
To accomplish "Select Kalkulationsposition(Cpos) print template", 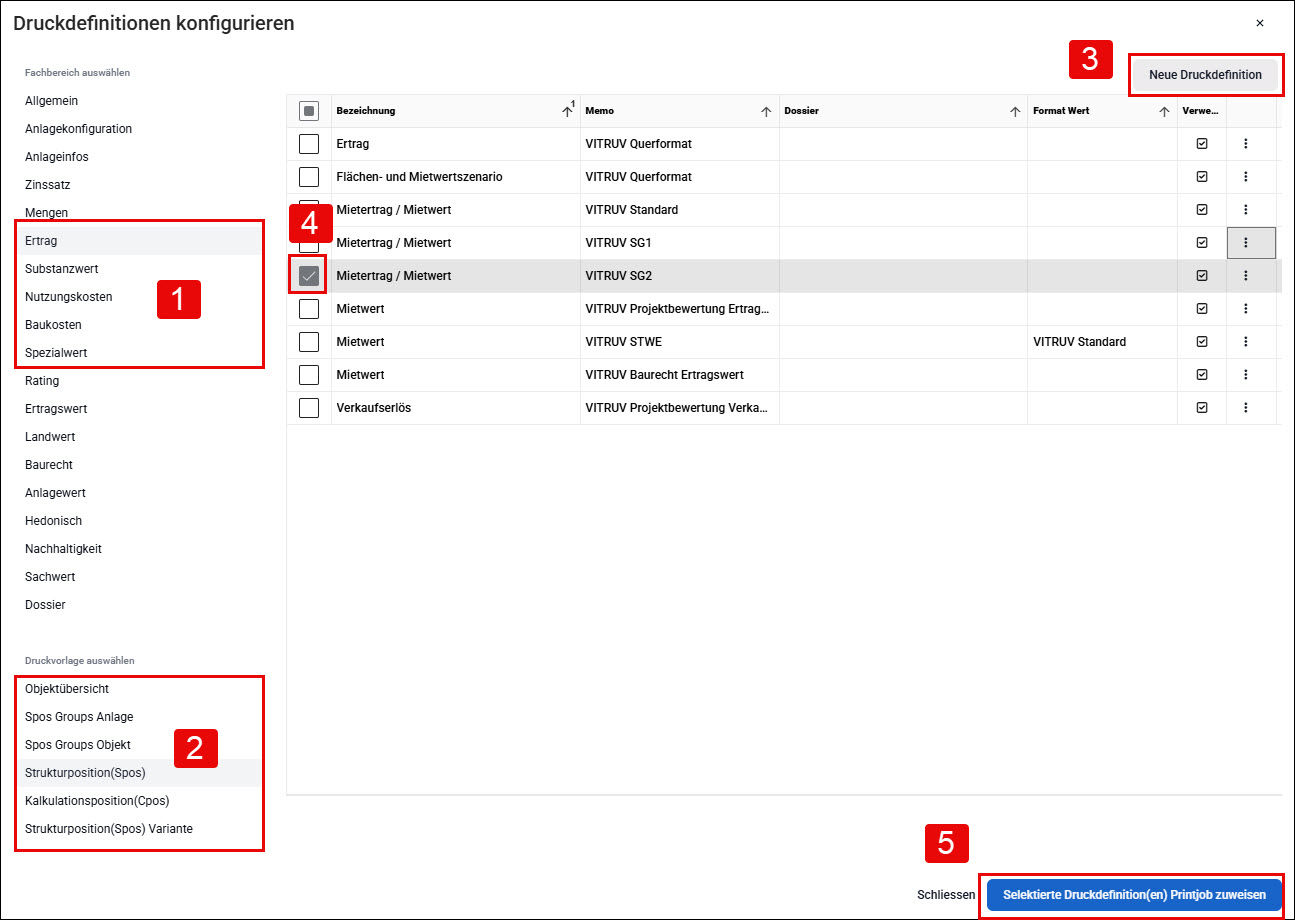I will point(97,801).
